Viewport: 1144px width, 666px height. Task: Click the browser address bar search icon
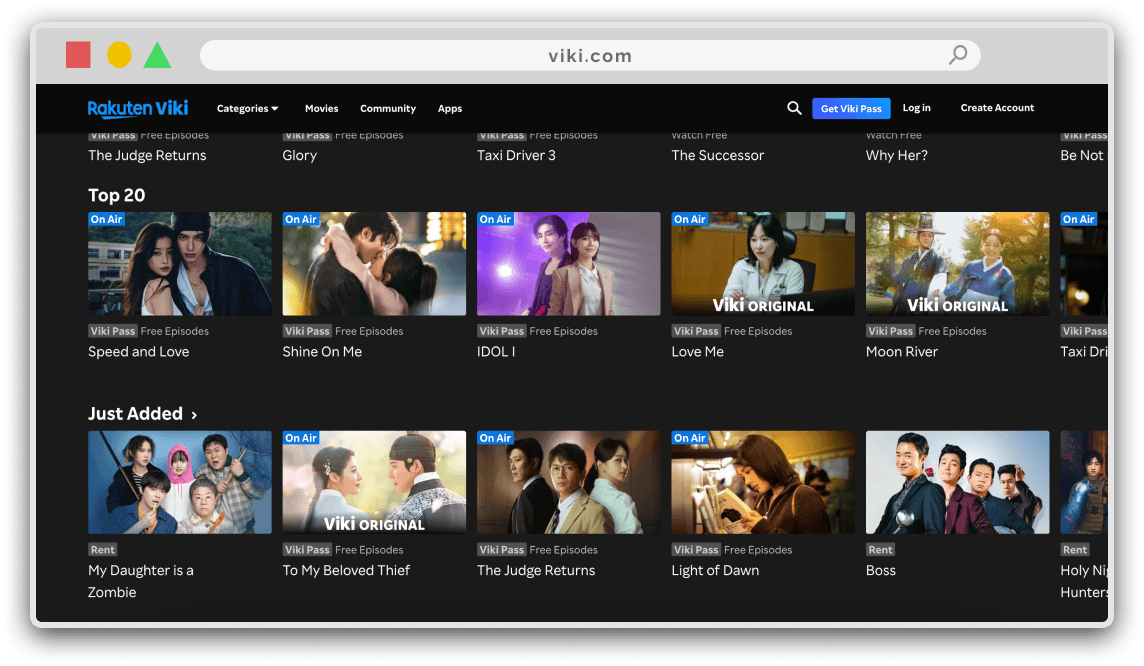pos(958,55)
